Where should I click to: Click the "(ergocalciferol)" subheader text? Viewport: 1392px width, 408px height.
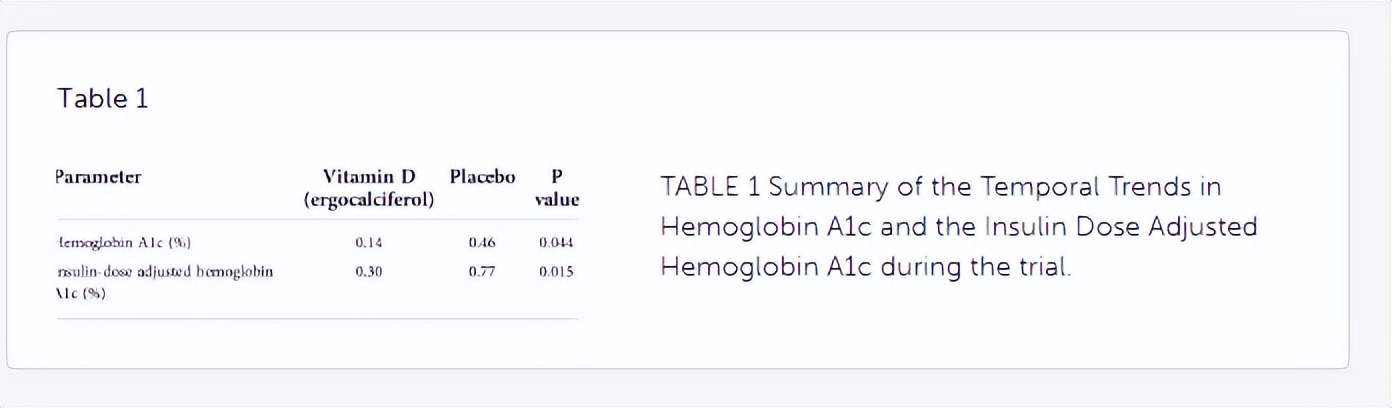click(x=368, y=199)
